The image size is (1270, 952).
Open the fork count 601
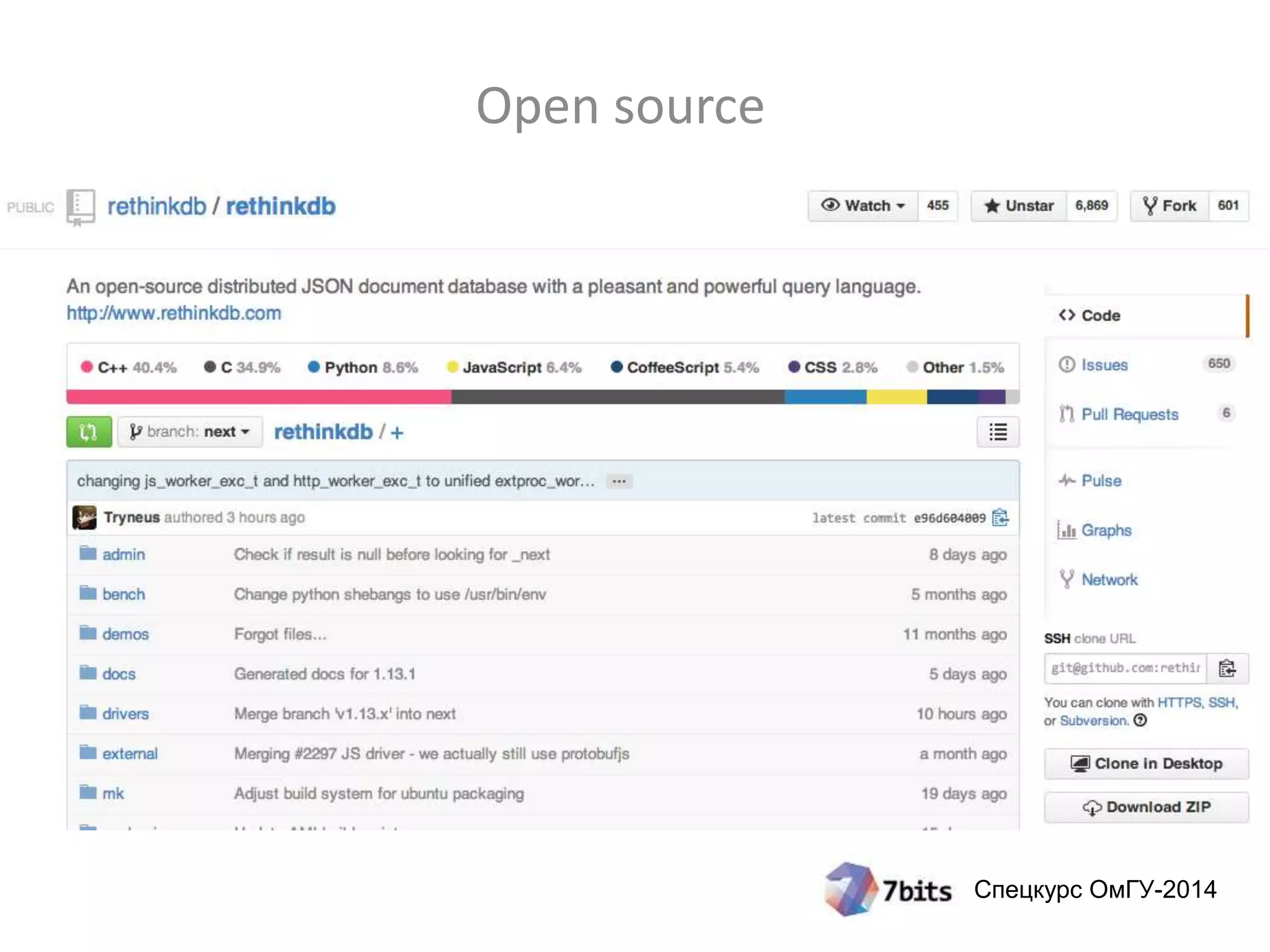[1228, 206]
